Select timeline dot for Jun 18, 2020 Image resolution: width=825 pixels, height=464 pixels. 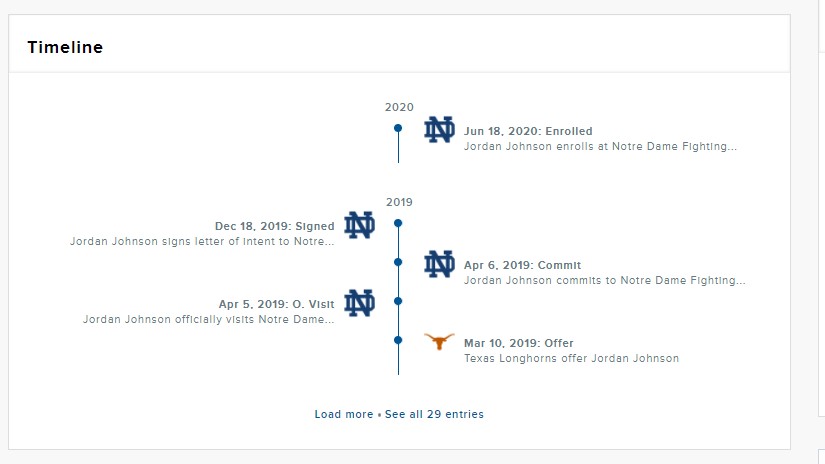(x=398, y=128)
